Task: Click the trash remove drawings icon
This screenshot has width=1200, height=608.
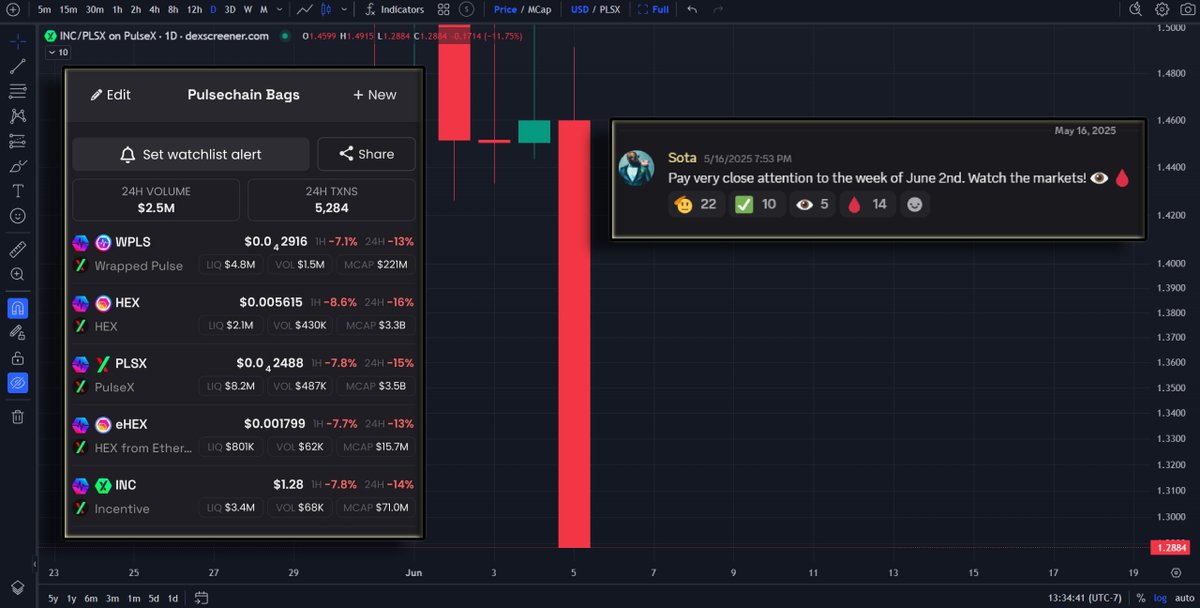Action: 18,417
